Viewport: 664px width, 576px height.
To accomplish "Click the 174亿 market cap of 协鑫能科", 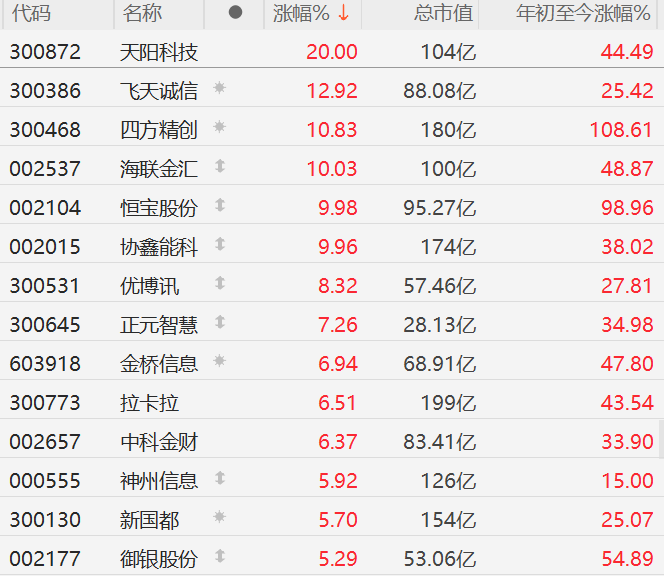I will click(448, 247).
